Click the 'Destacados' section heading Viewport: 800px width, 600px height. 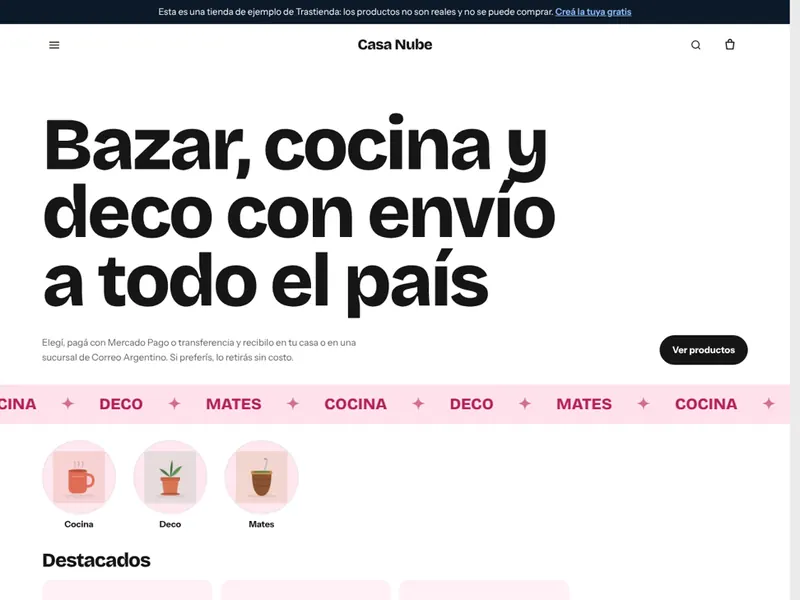click(x=96, y=560)
